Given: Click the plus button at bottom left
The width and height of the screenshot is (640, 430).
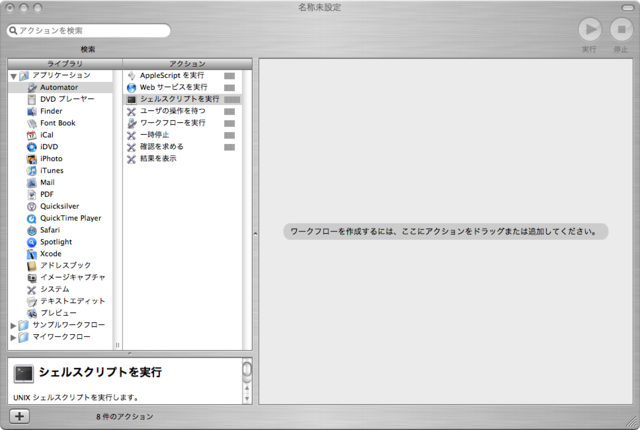Looking at the screenshot, I should [19, 417].
